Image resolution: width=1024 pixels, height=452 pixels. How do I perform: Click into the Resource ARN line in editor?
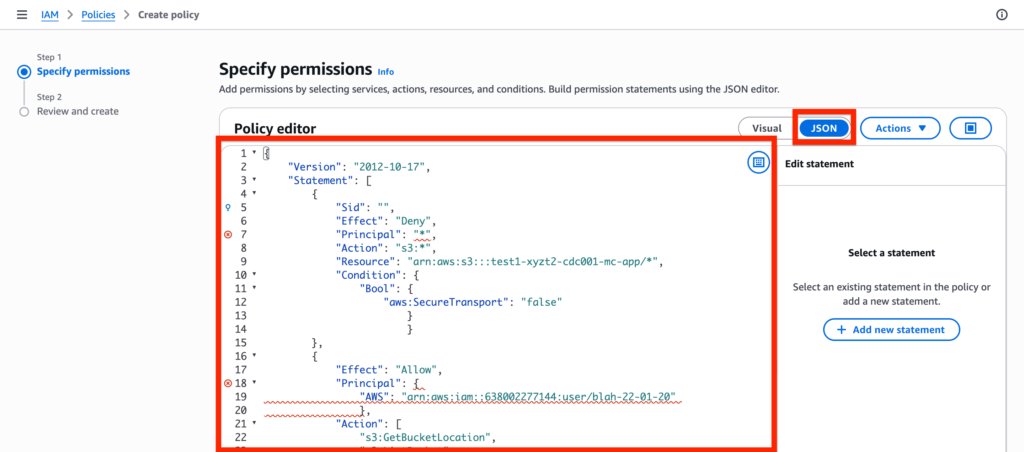[500, 261]
